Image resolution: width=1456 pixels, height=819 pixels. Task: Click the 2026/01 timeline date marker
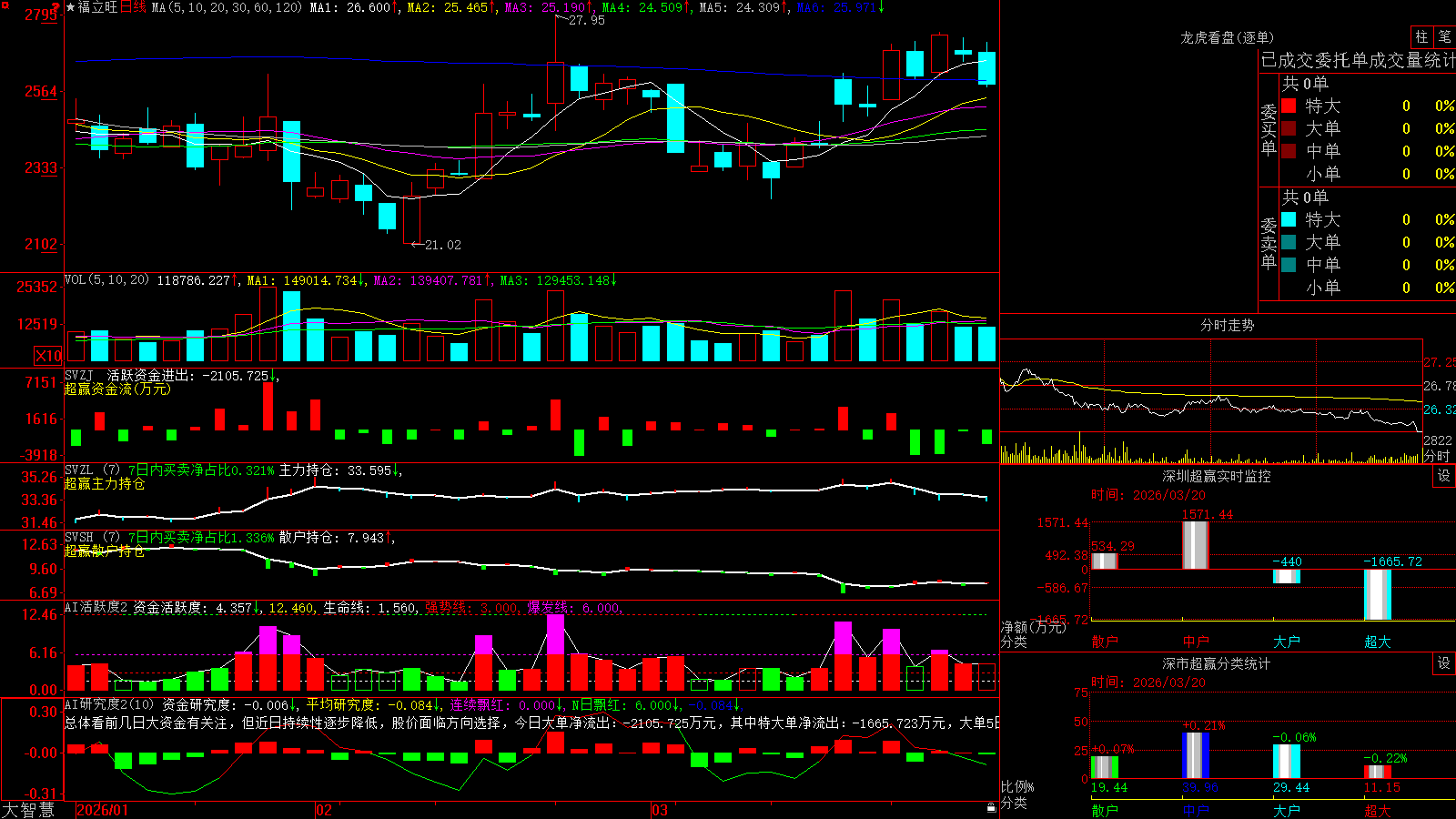pos(103,810)
